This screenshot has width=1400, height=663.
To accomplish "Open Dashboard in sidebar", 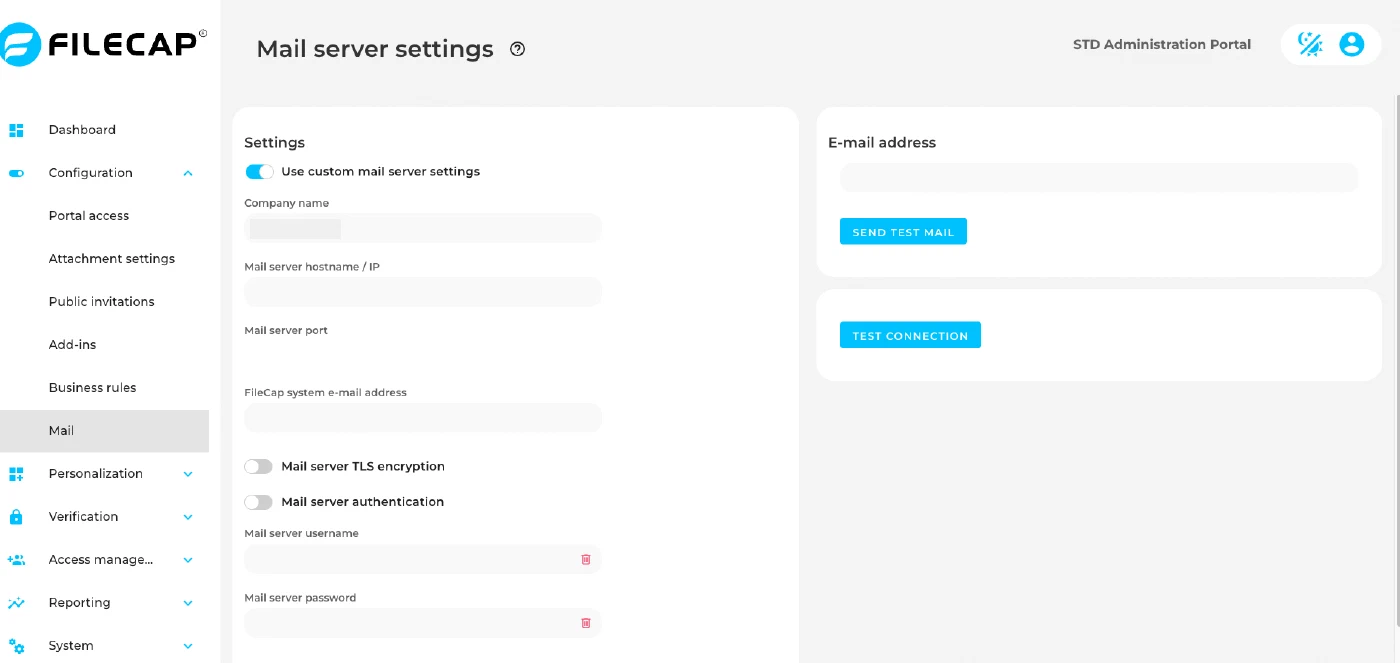I will 82,130.
